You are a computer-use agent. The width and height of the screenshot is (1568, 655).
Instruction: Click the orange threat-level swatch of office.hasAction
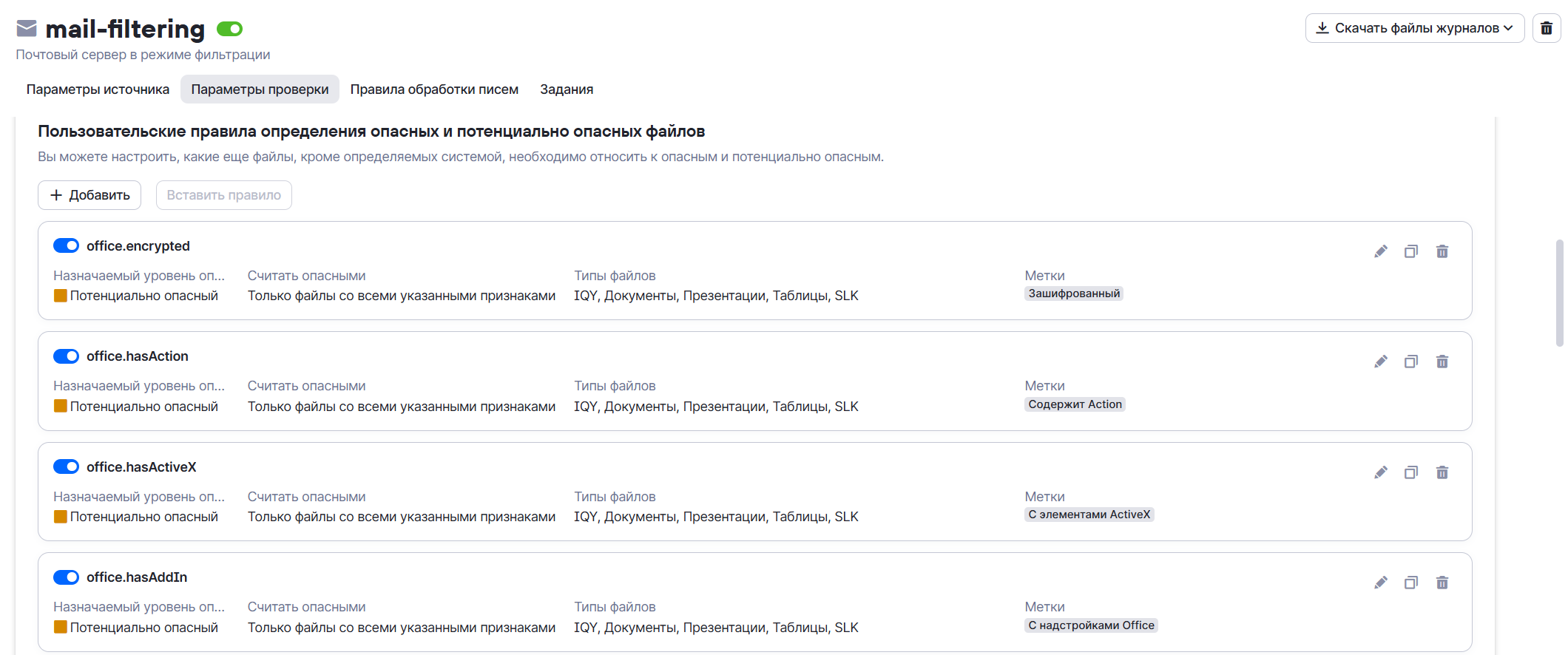(61, 406)
